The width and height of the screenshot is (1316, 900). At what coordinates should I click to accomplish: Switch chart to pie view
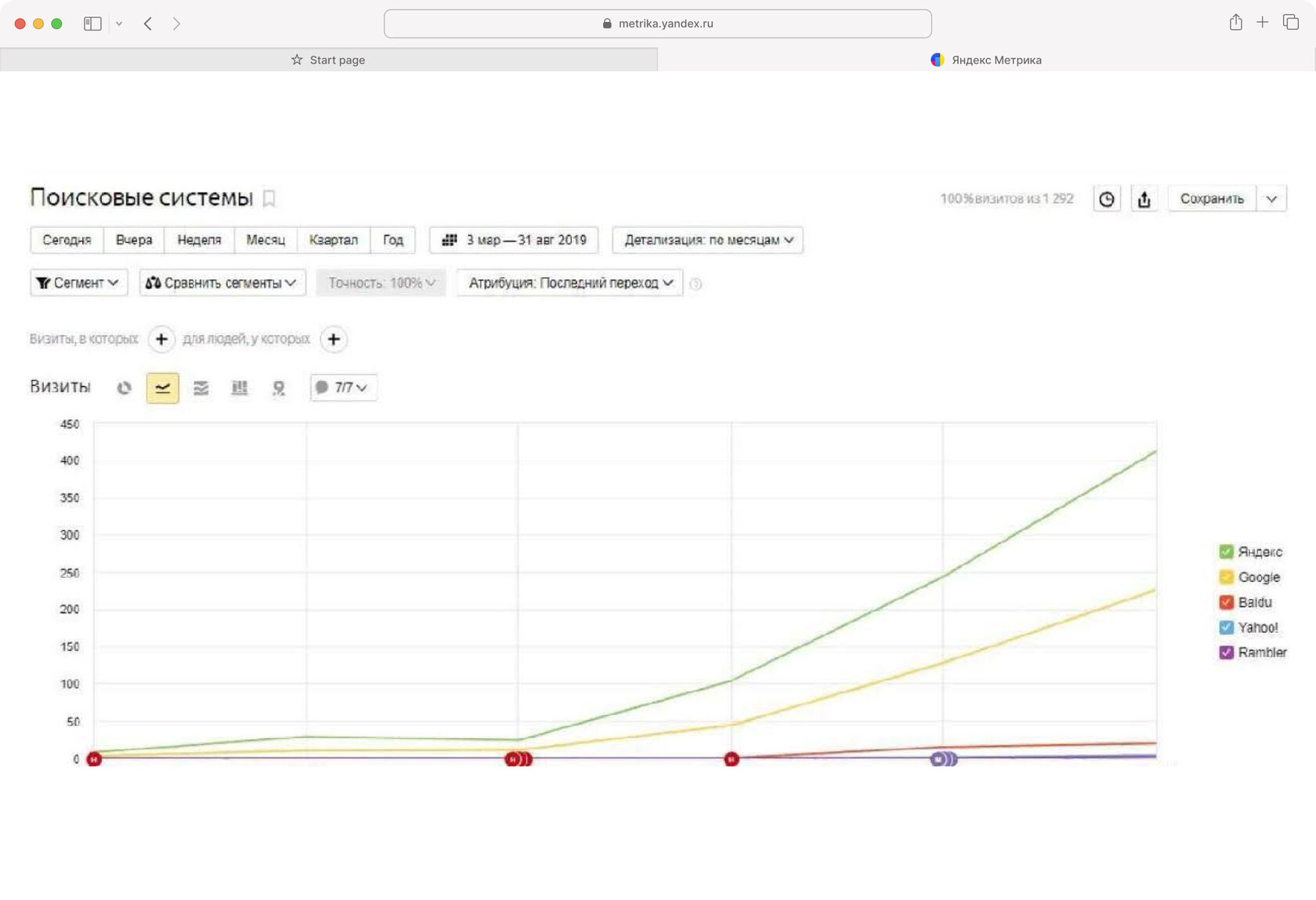pyautogui.click(x=124, y=388)
